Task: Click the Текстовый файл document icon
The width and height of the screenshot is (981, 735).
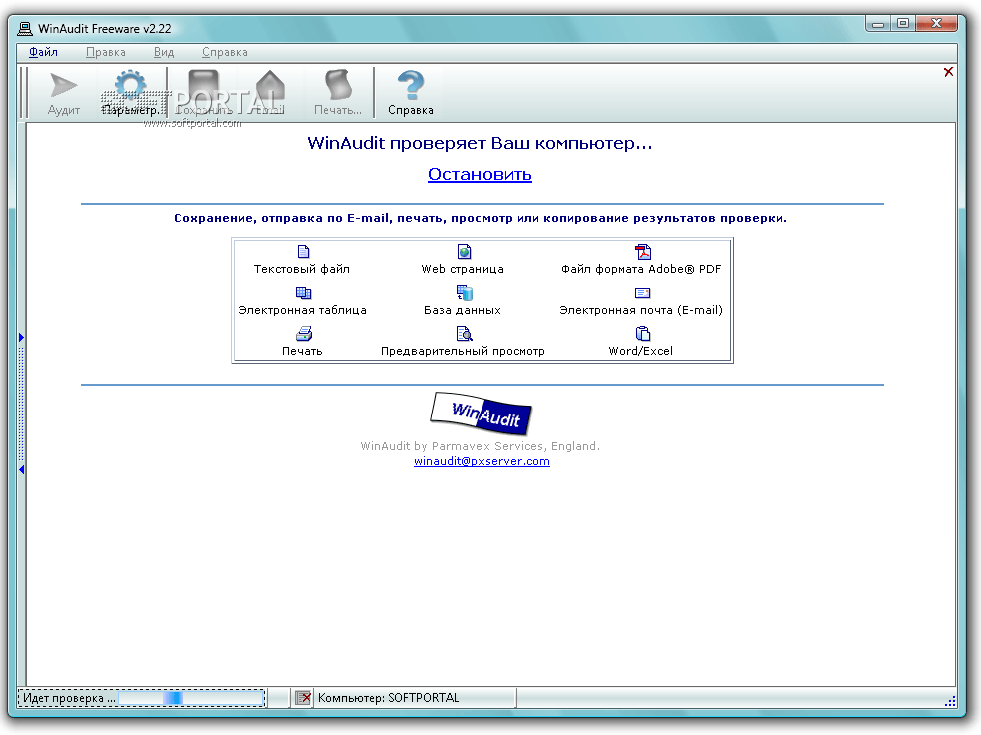Action: (x=303, y=251)
